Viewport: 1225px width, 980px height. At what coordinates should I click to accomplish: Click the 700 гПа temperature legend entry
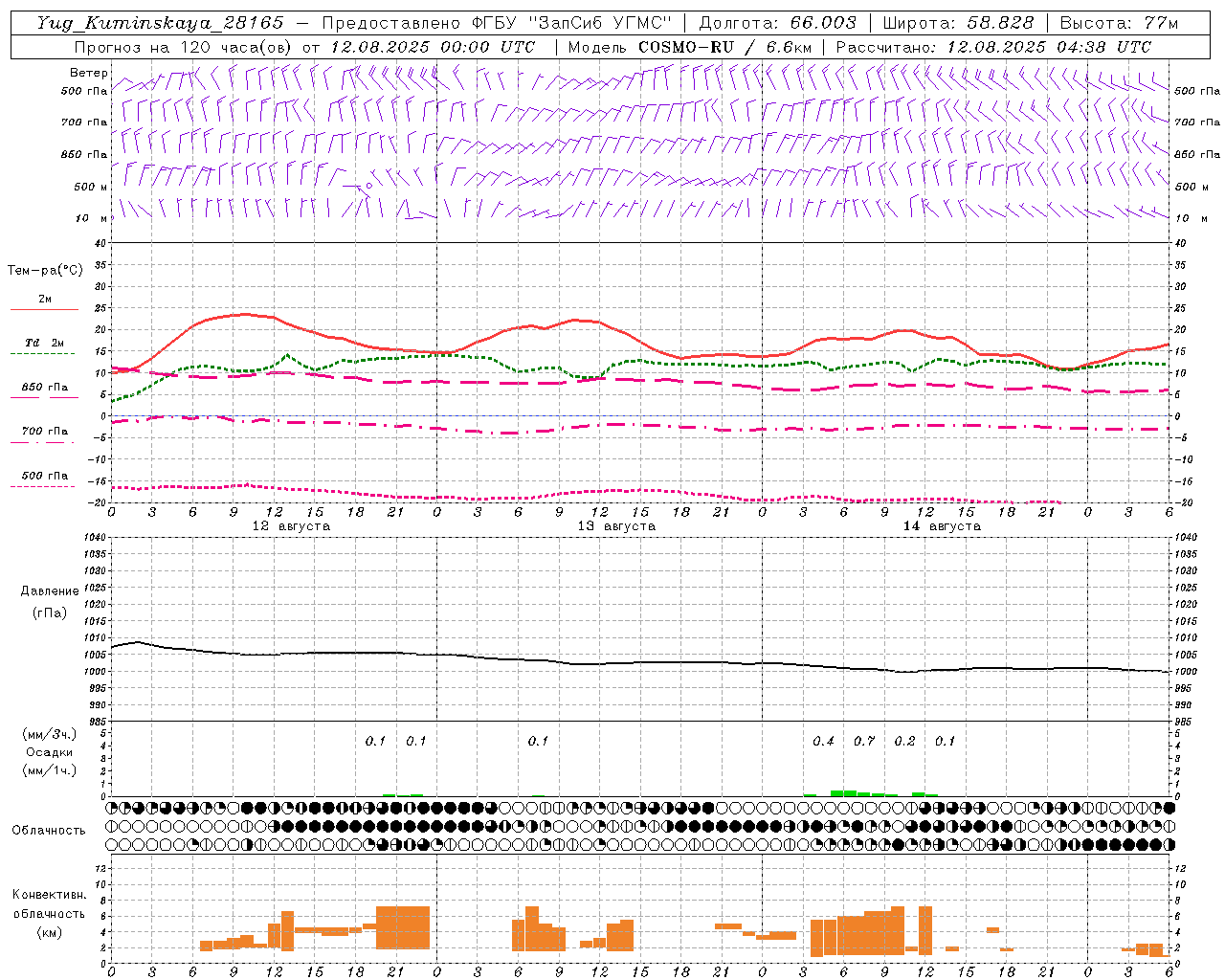(45, 432)
